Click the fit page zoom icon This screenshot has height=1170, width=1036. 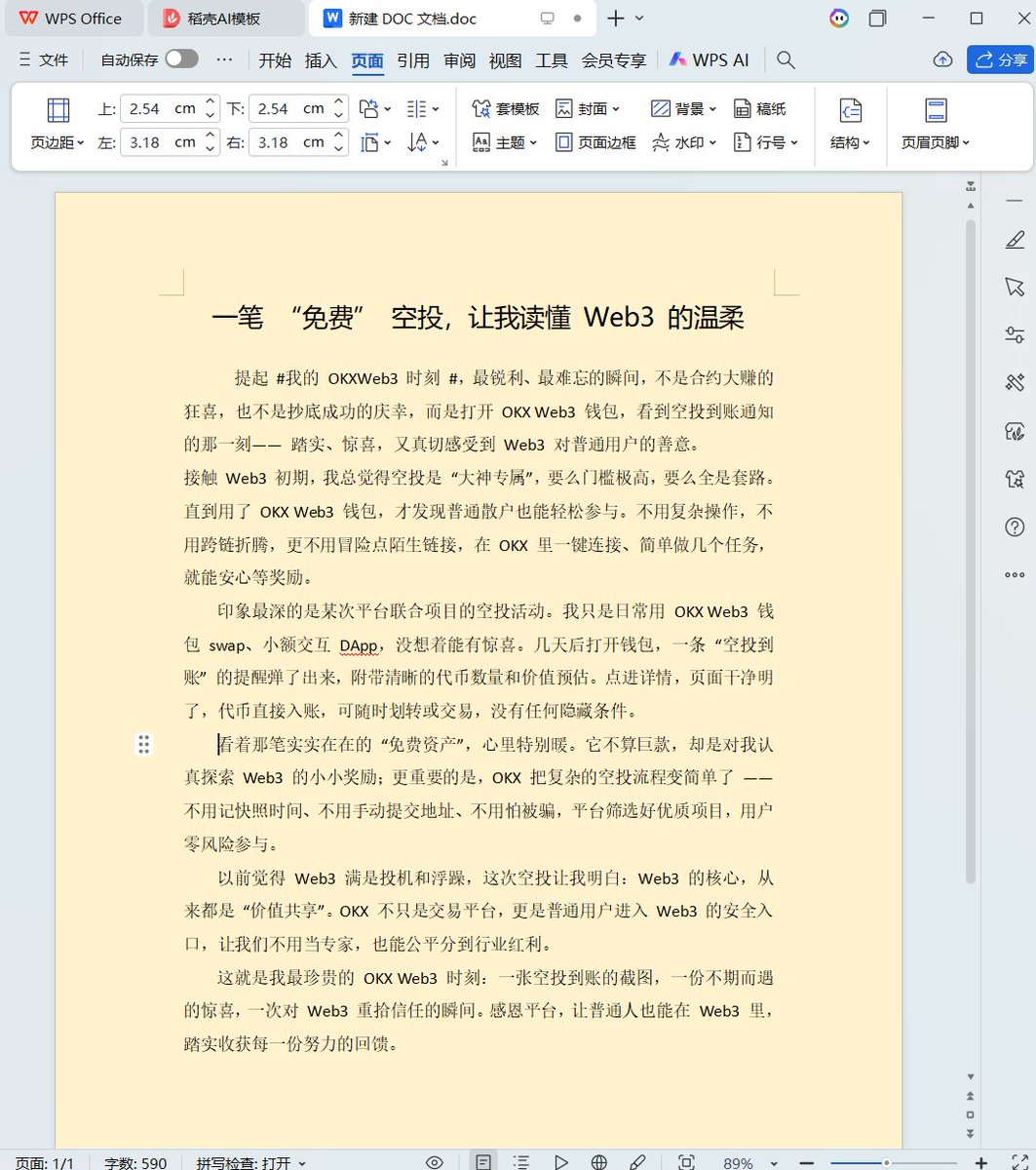[x=686, y=1162]
